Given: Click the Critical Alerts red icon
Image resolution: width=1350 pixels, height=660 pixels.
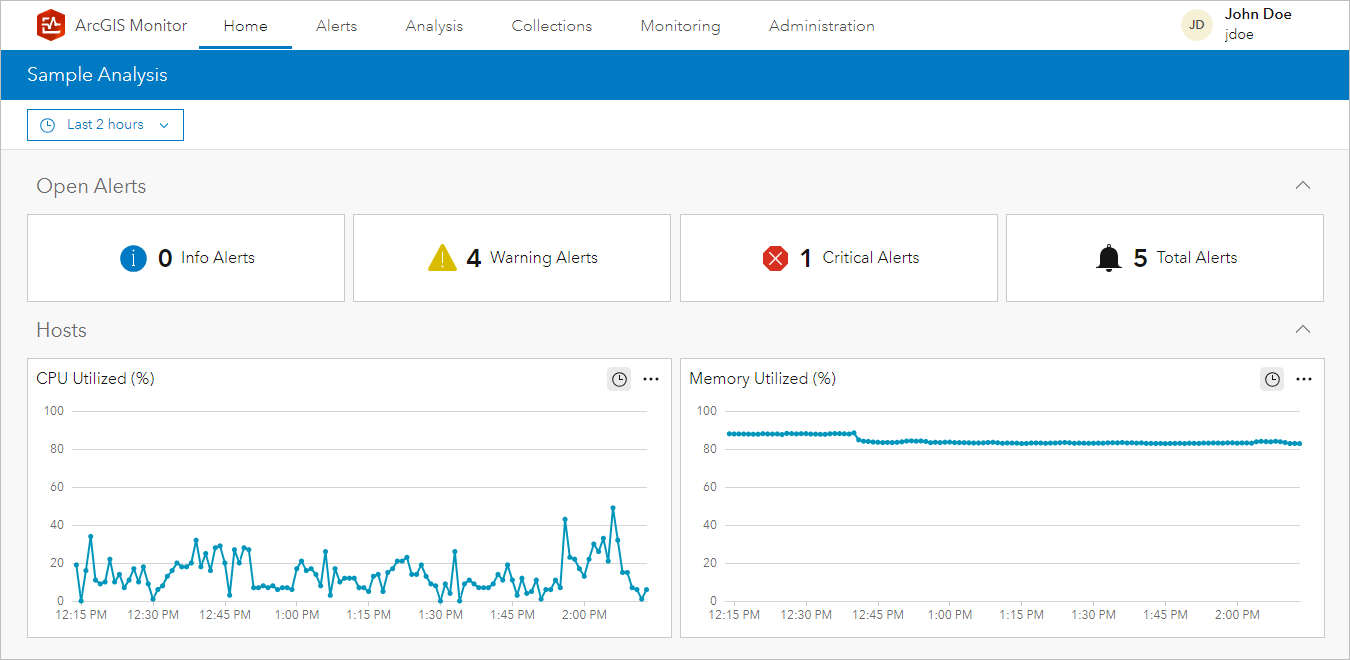Looking at the screenshot, I should (775, 258).
